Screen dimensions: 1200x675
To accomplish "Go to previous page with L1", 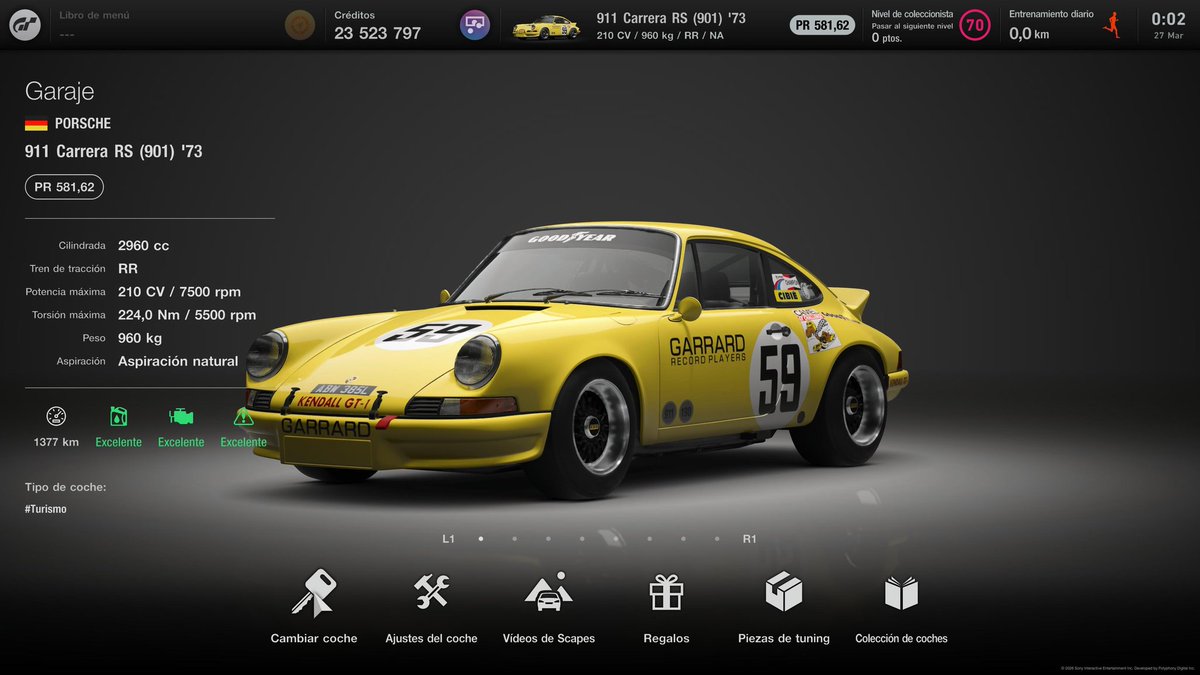I will pos(448,539).
